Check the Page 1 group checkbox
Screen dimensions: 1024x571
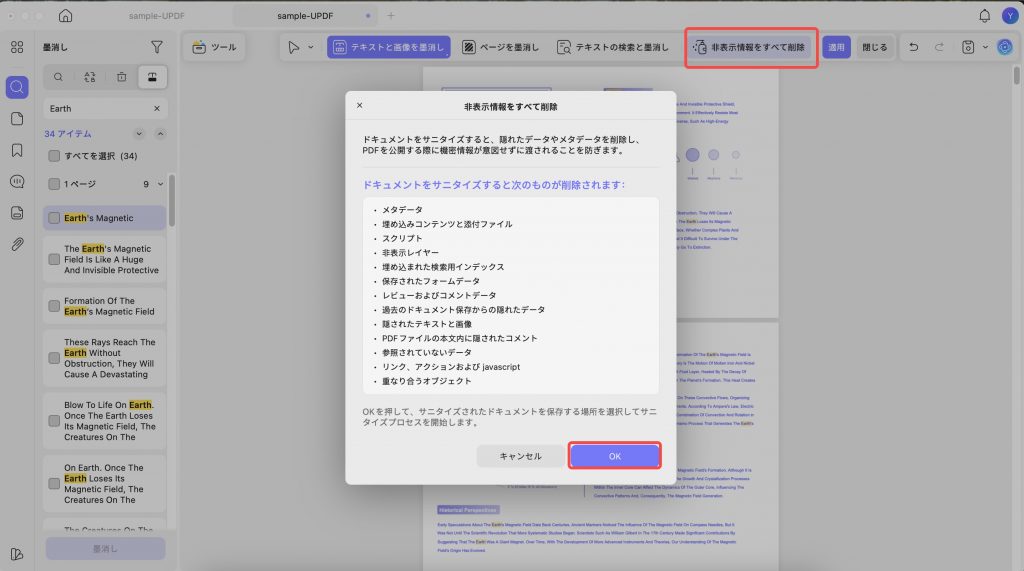tap(54, 184)
